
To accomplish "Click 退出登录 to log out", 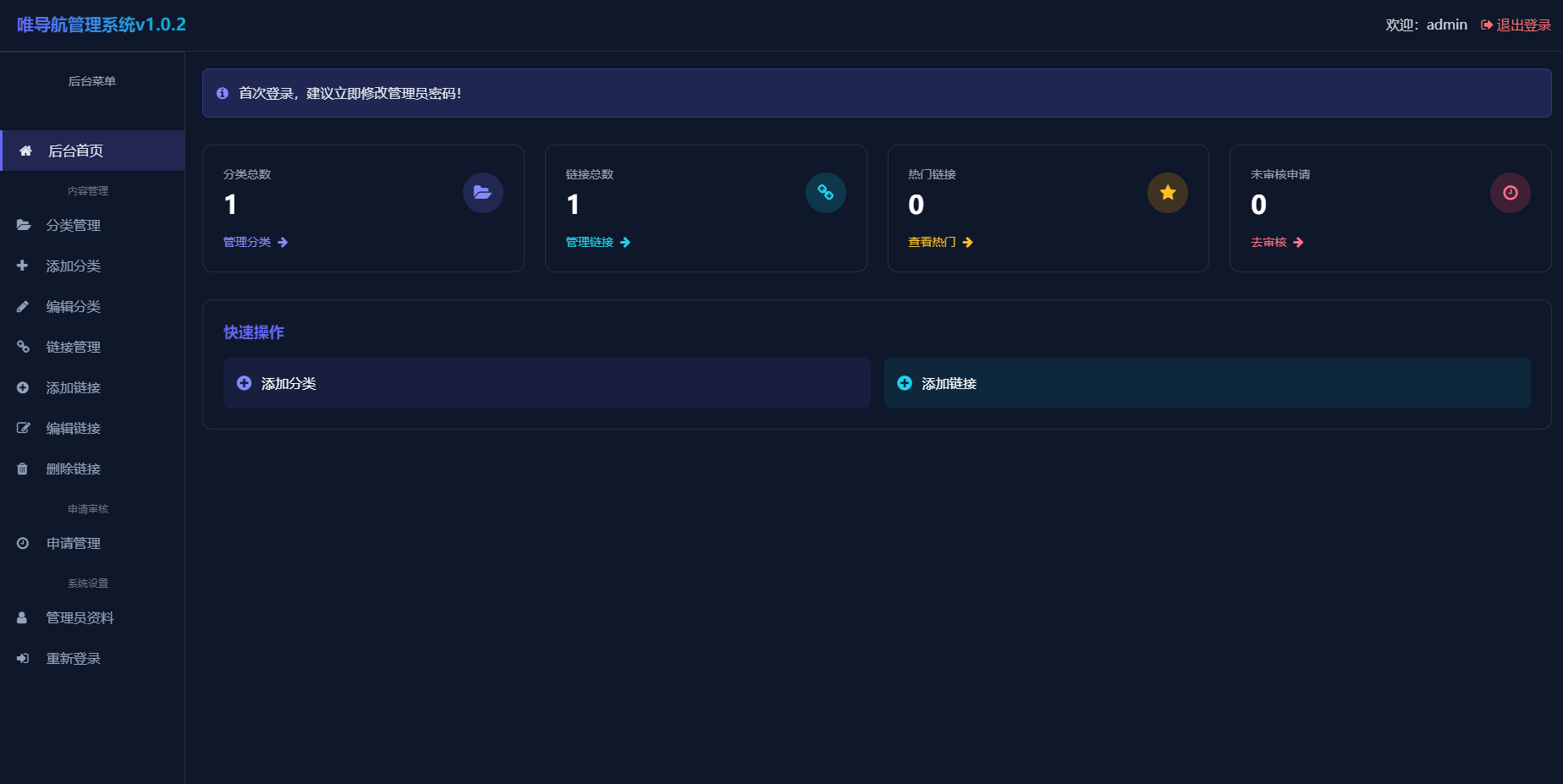I will point(1516,25).
